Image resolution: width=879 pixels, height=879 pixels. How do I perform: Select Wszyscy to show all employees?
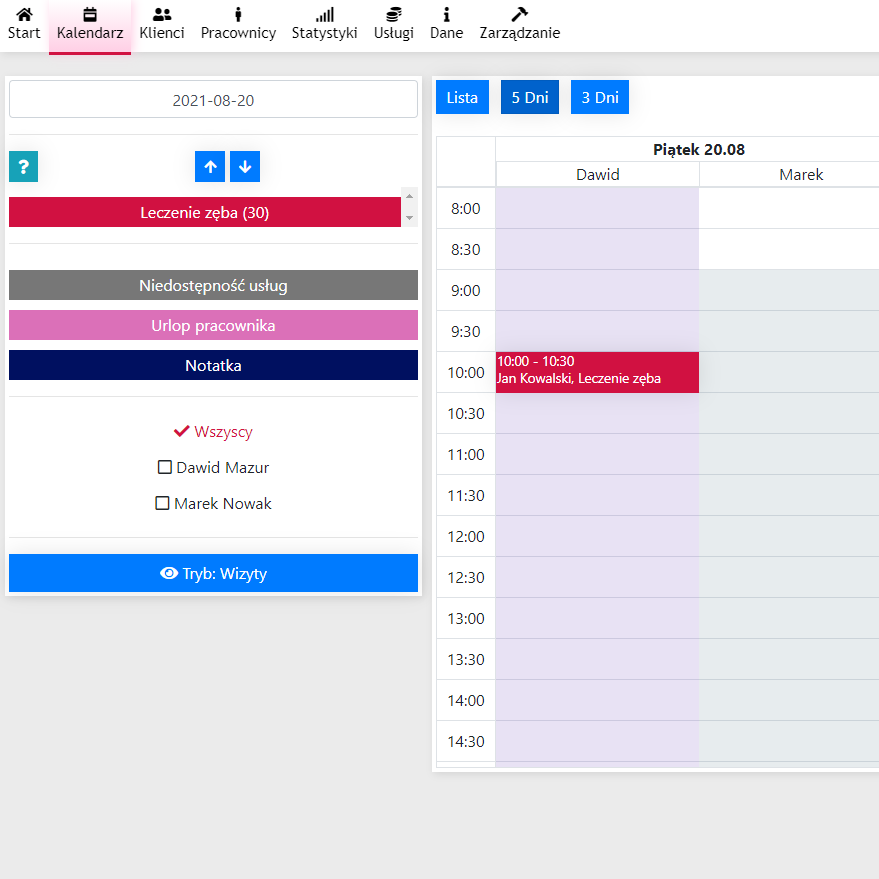[x=213, y=432]
